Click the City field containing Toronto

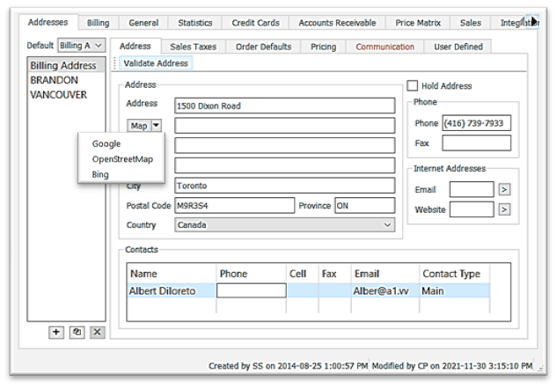click(285, 185)
